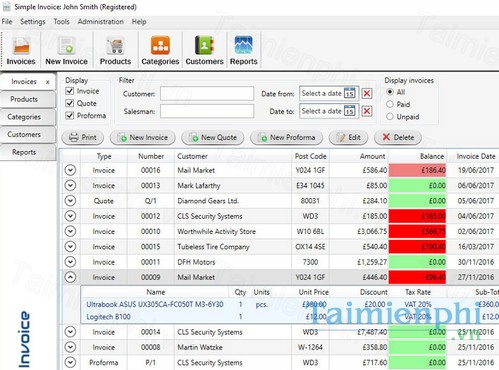Switch to the Customers side tab

click(x=28, y=135)
